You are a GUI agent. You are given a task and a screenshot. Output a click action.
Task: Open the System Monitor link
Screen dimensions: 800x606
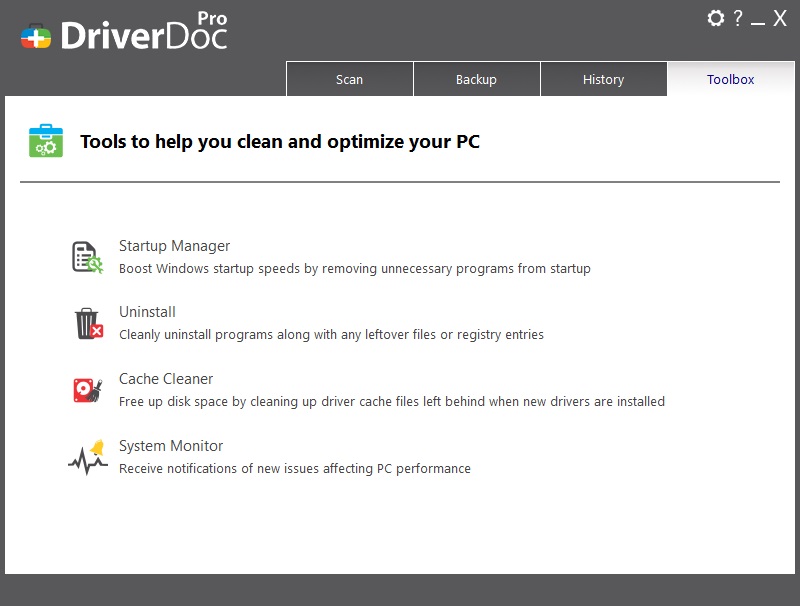171,446
